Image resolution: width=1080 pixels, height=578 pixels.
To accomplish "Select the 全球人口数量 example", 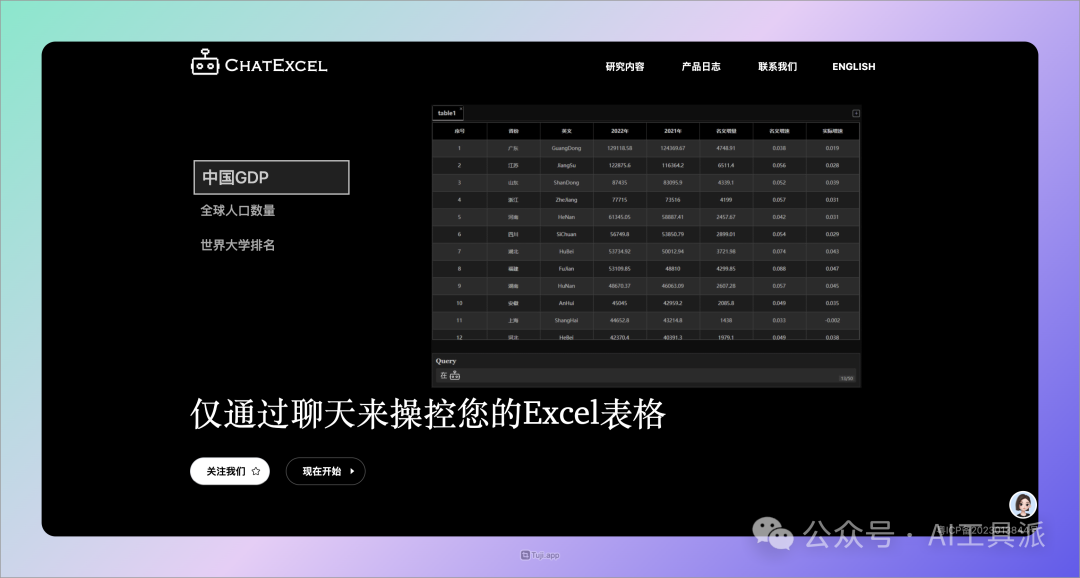I will 238,211.
